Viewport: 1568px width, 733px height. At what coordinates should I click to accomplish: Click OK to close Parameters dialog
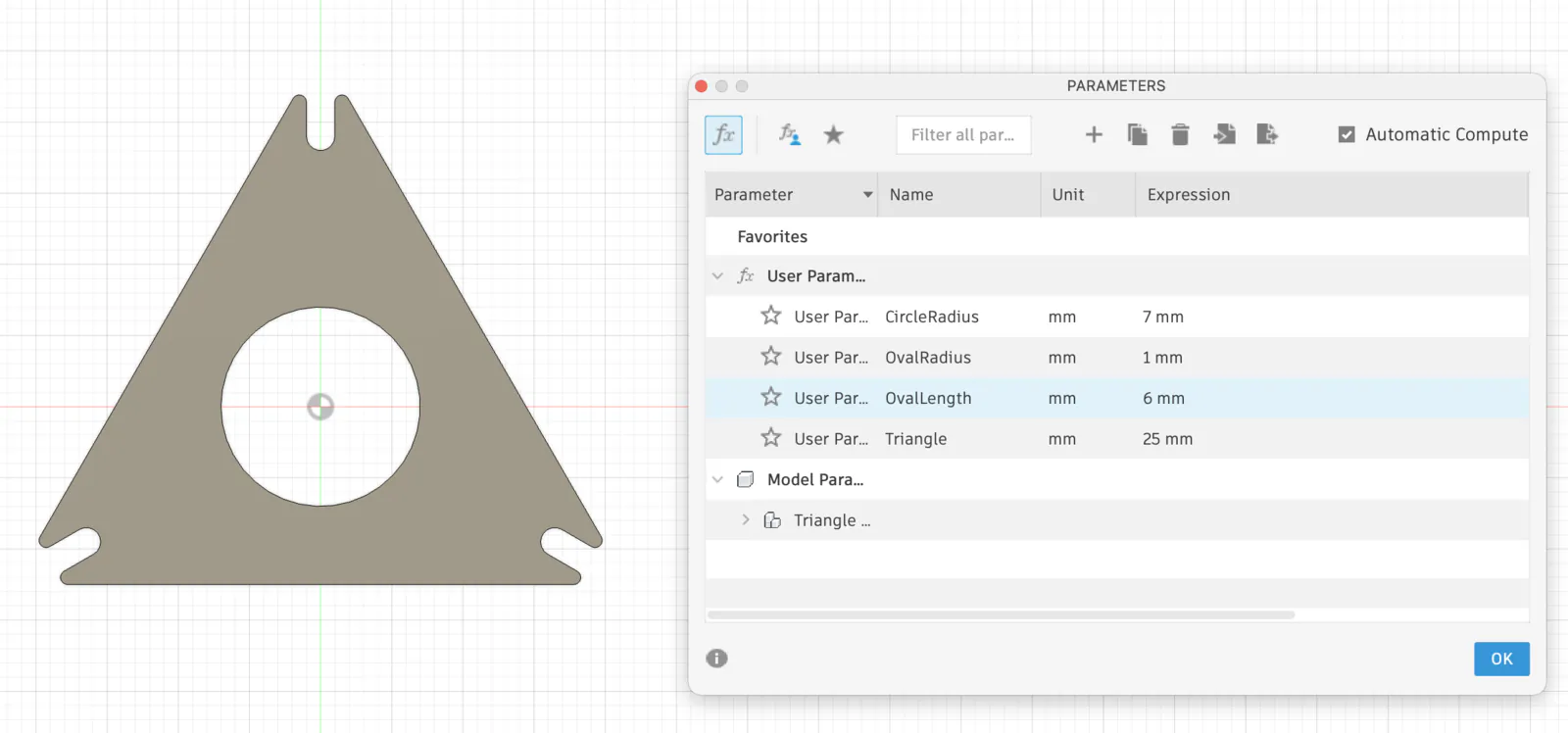pos(1501,659)
